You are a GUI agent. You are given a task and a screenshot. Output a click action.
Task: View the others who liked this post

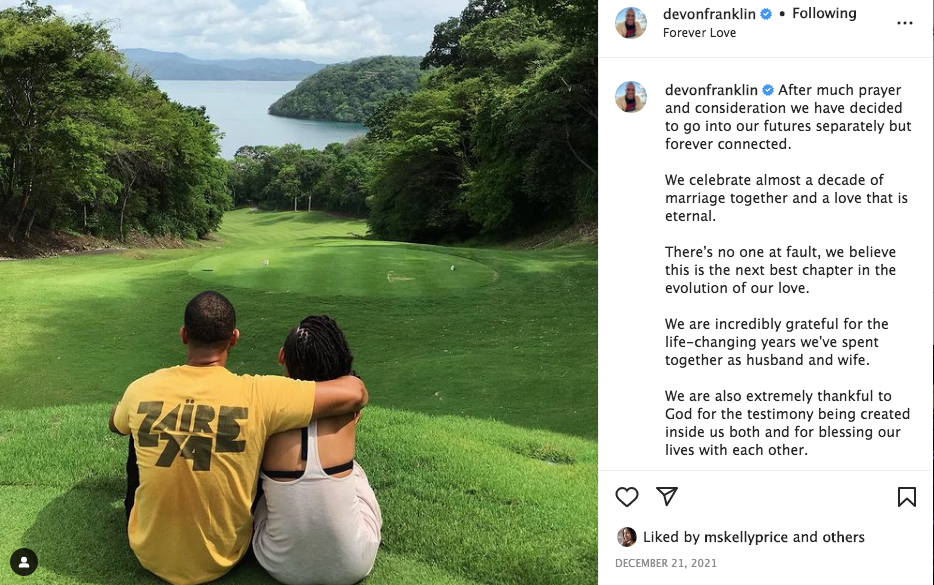pos(843,537)
